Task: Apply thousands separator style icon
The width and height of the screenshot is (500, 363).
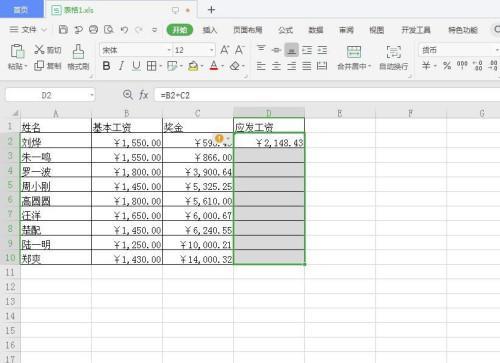Action: coord(462,65)
